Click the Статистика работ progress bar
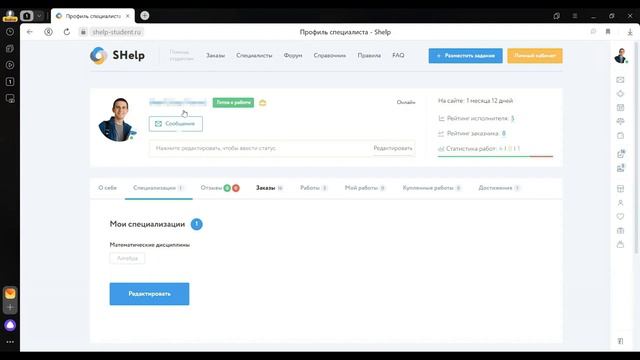 click(495, 156)
